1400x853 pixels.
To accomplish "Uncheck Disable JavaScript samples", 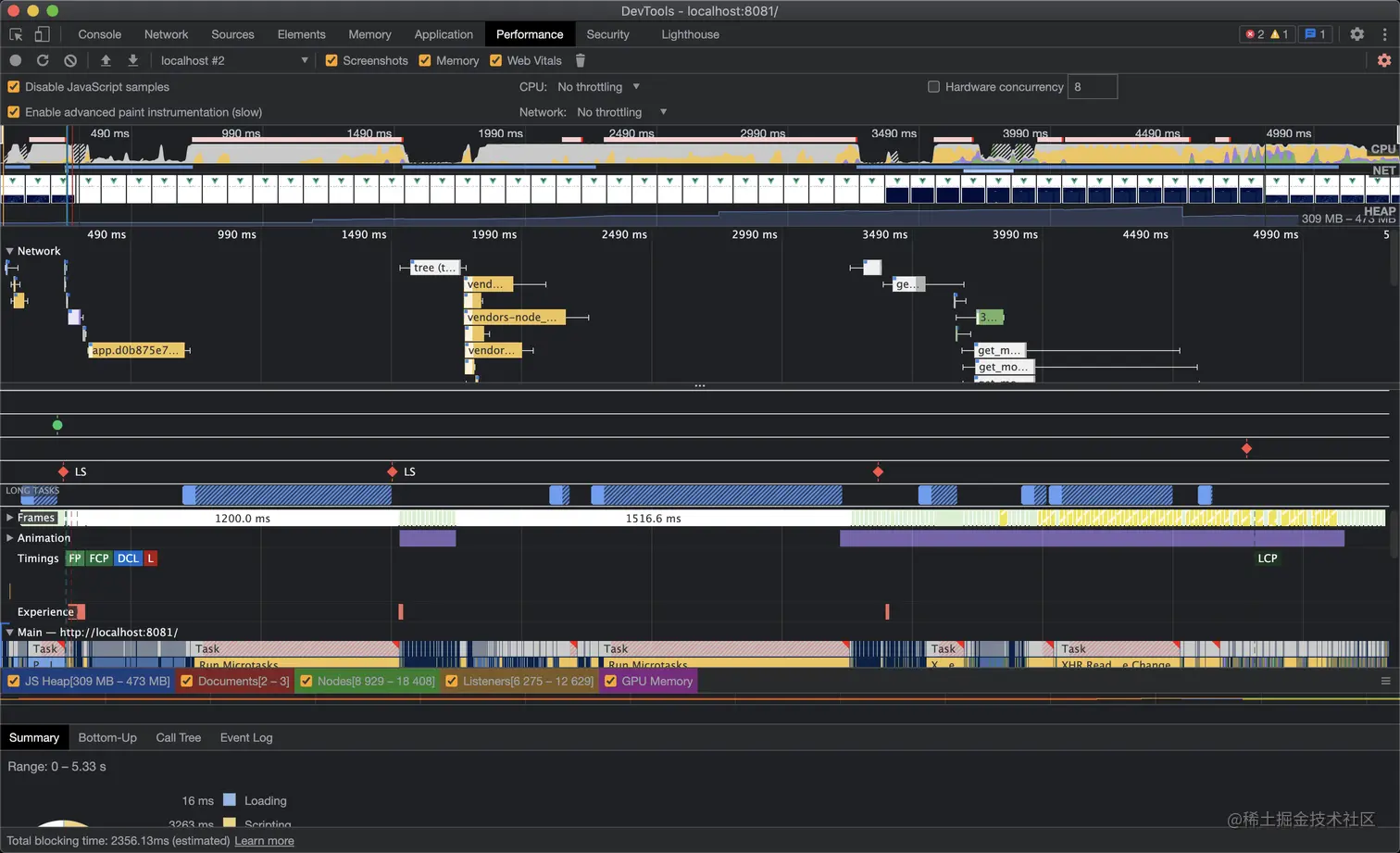I will 14,87.
